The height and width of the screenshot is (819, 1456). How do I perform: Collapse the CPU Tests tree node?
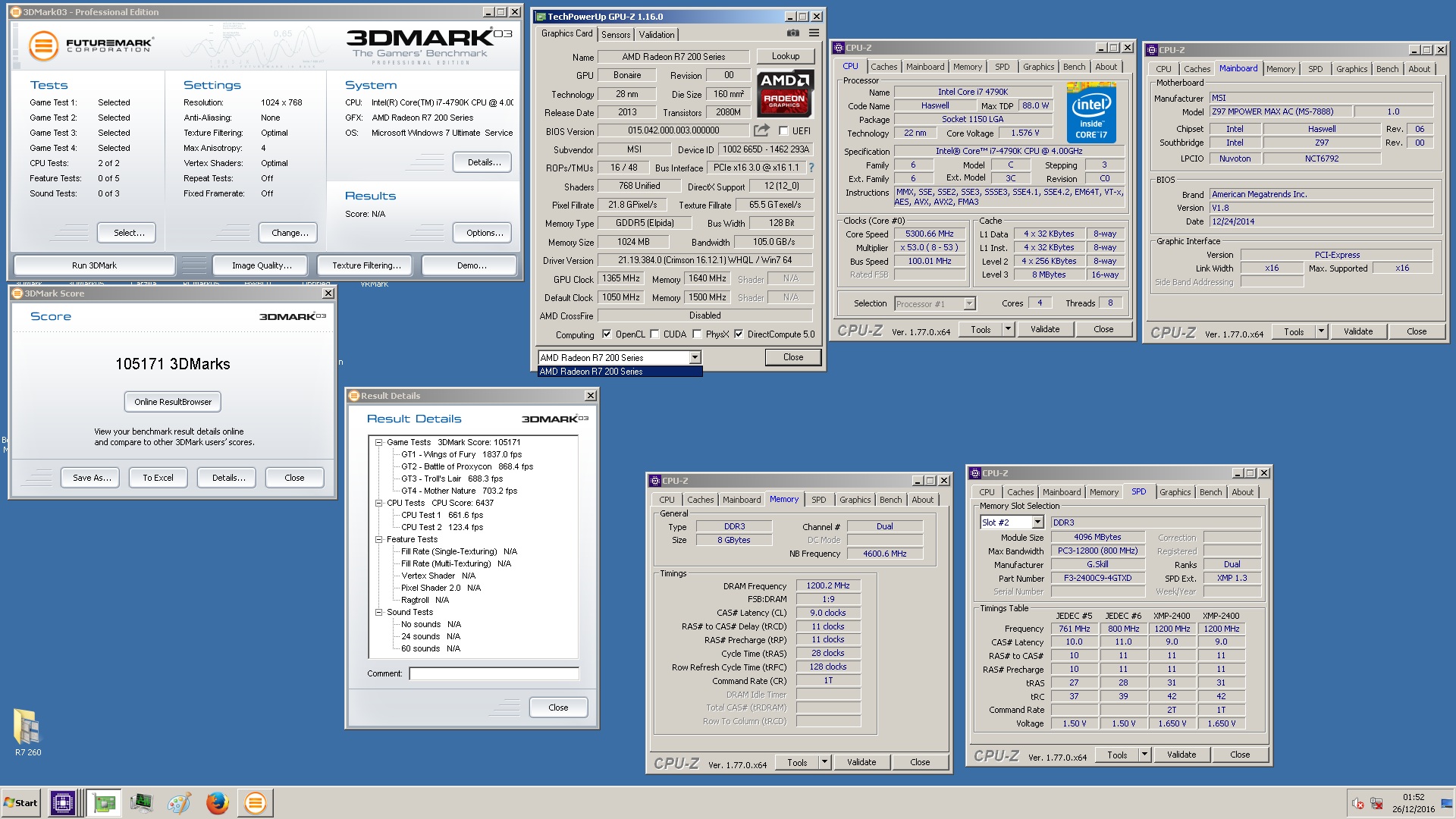378,503
